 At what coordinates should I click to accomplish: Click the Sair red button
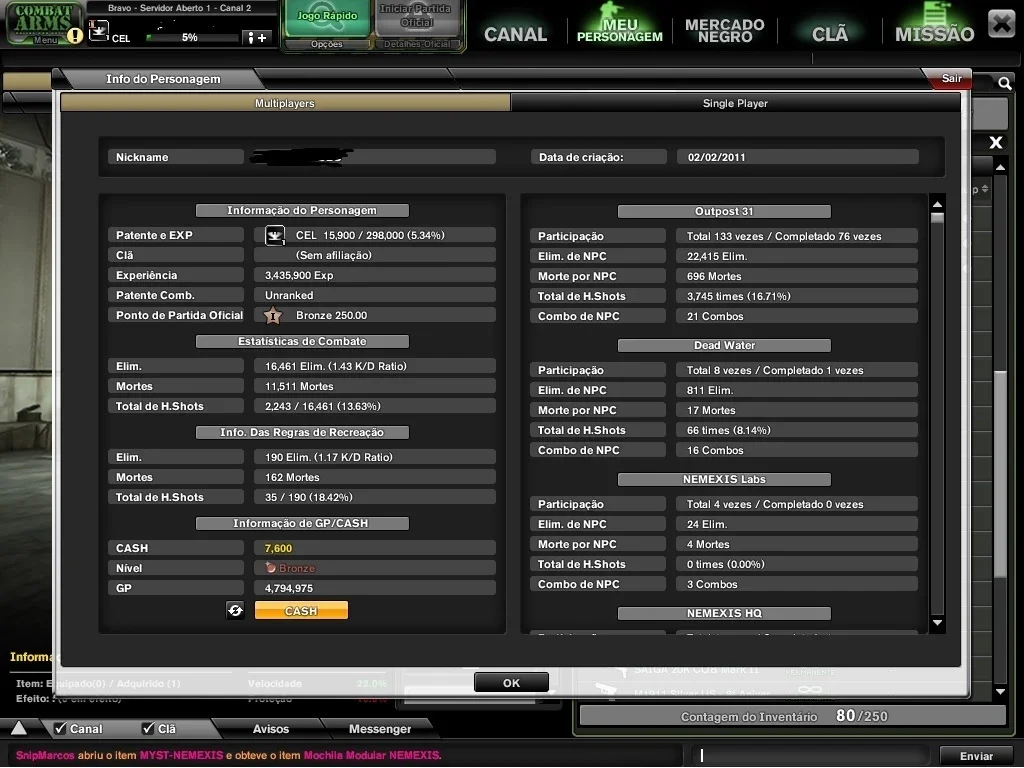point(951,78)
